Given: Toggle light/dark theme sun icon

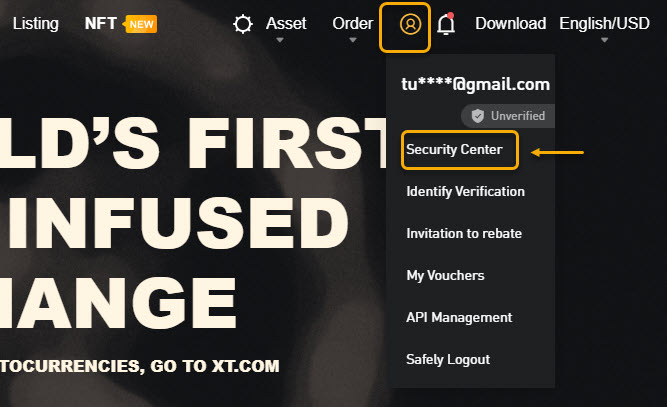Looking at the screenshot, I should tap(243, 24).
